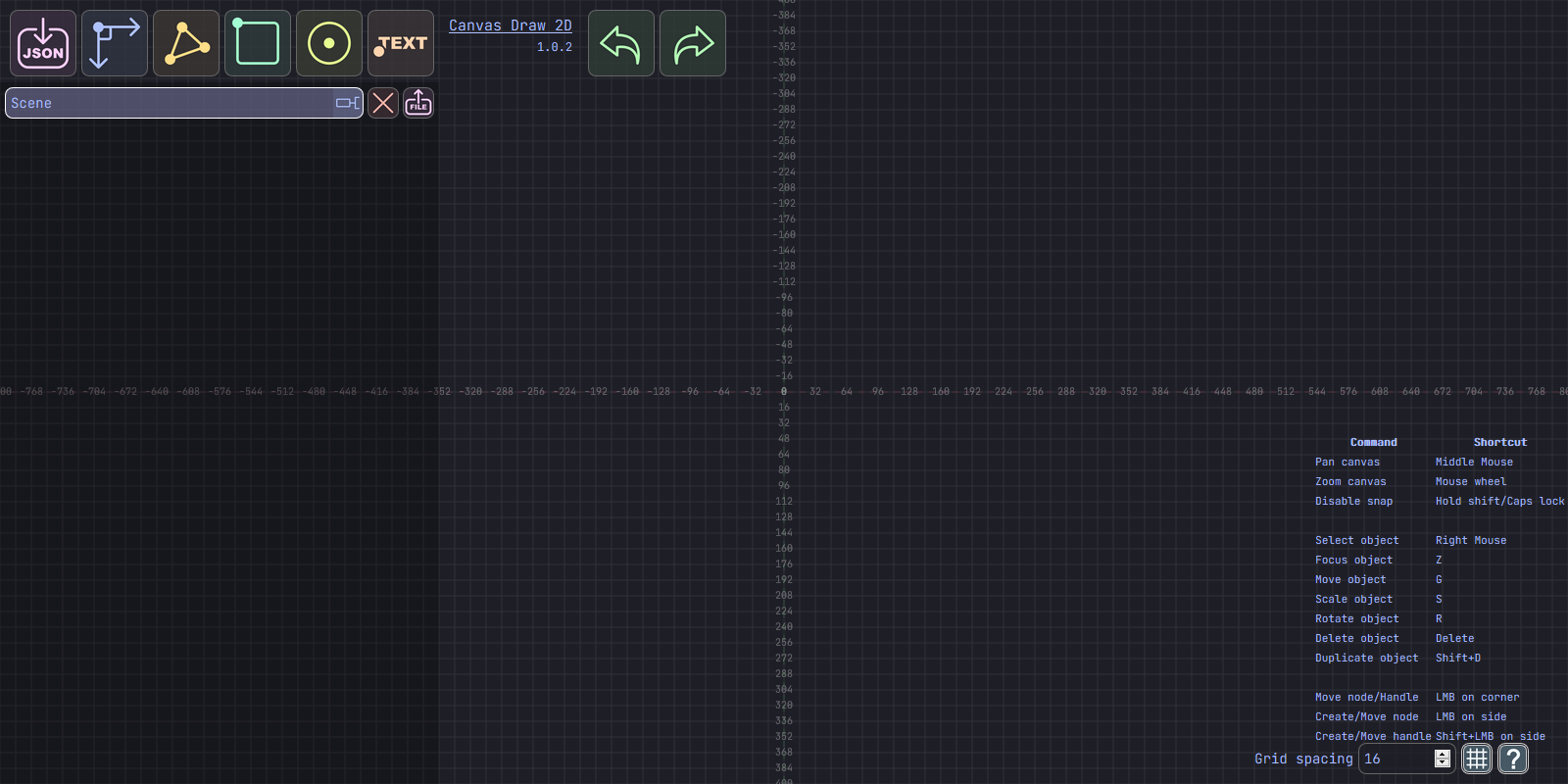Viewport: 1568px width, 784px height.
Task: Click the 'Disable snap' help entry
Action: click(x=1353, y=501)
